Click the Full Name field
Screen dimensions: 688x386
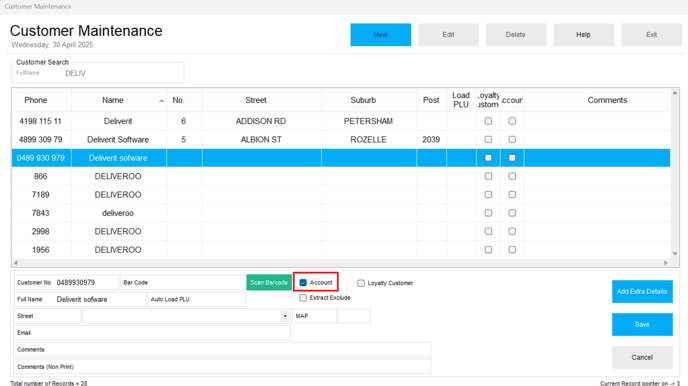pyautogui.click(x=80, y=299)
